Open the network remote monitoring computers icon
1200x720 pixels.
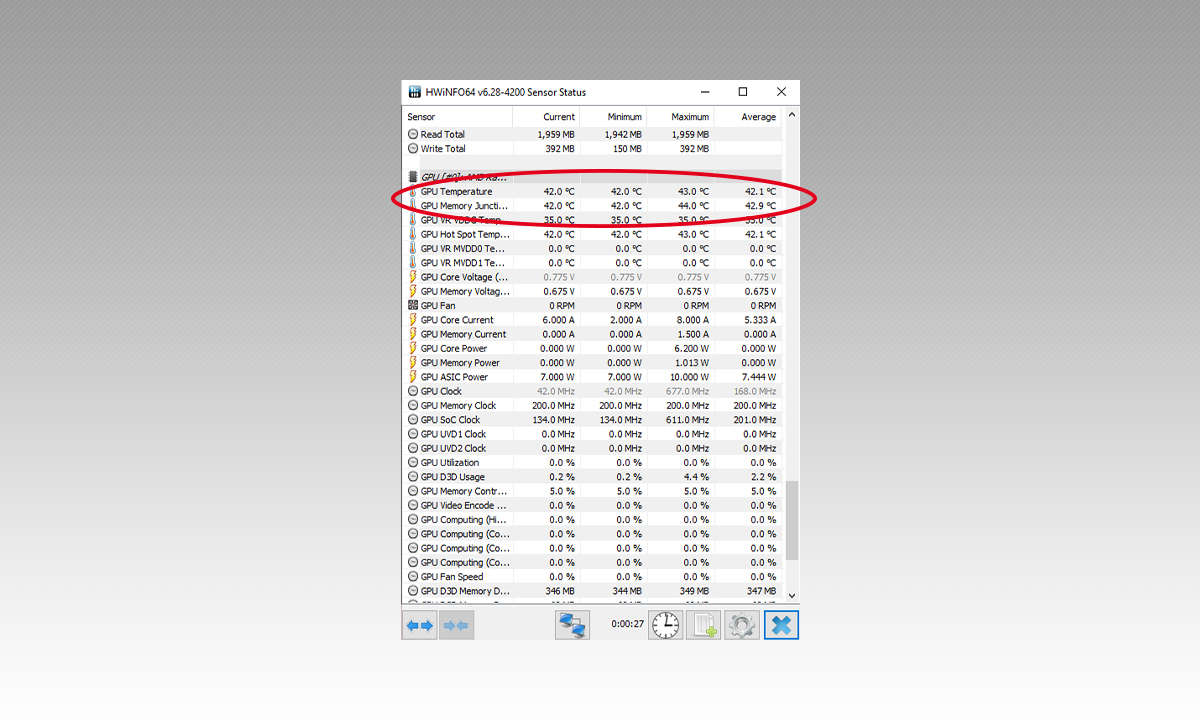click(573, 625)
